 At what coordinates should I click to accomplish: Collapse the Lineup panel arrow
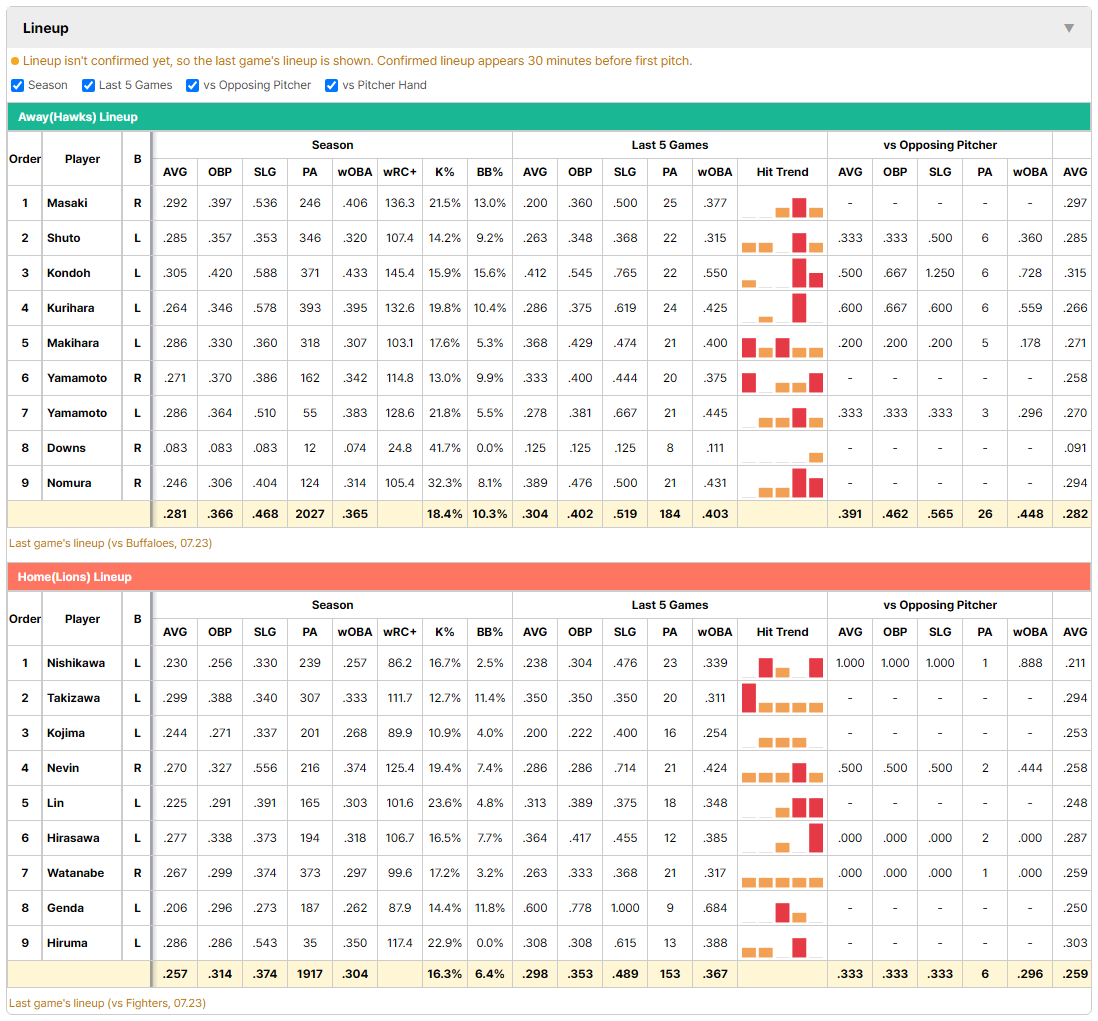[x=1069, y=28]
